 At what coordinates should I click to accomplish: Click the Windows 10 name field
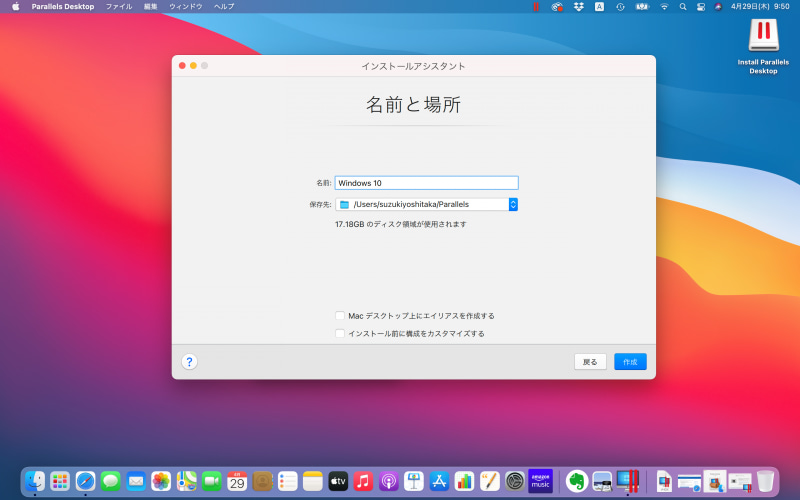coord(427,183)
